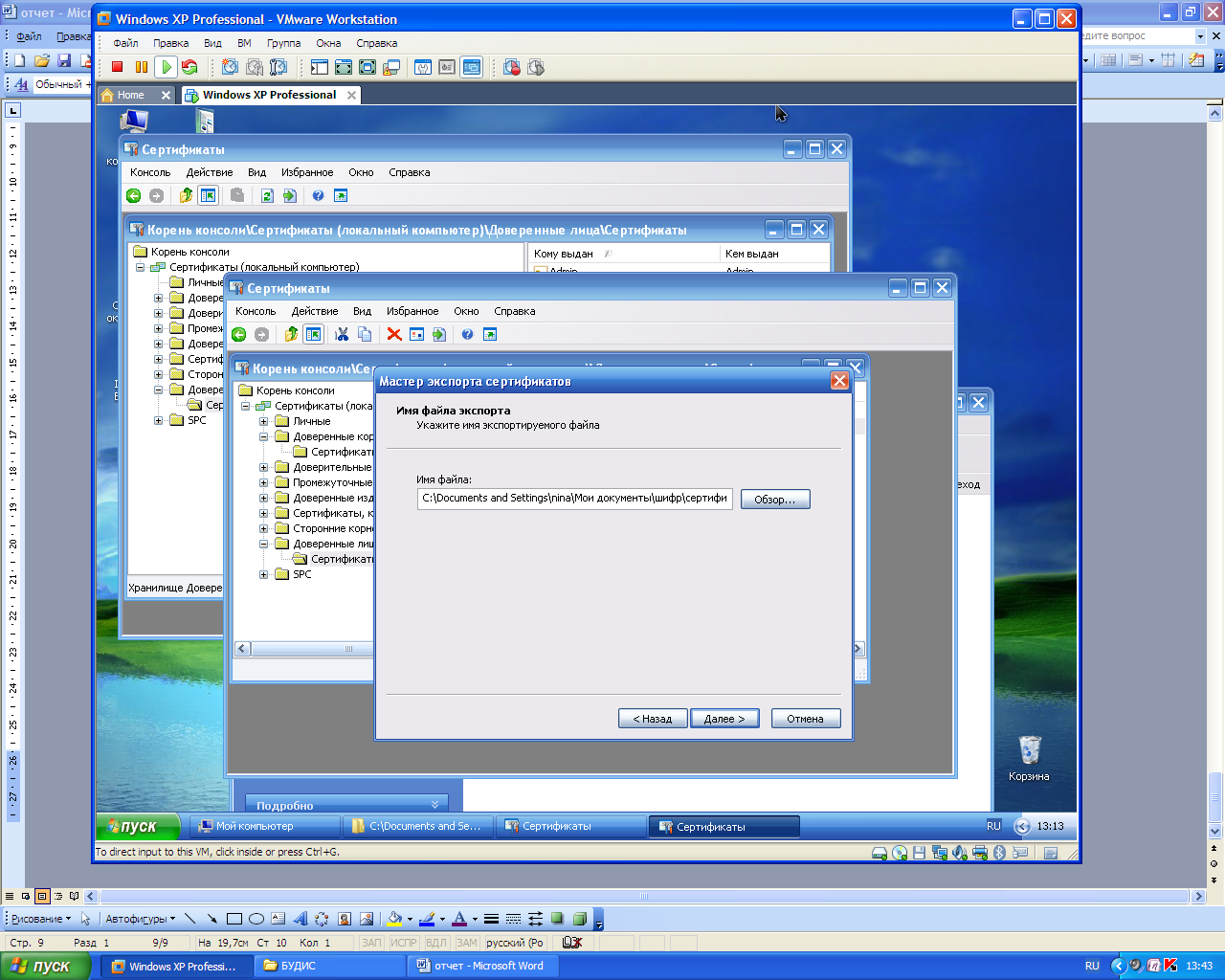The width and height of the screenshot is (1225, 980).
Task: Click the < Назад button in export wizard
Action: coord(653,719)
